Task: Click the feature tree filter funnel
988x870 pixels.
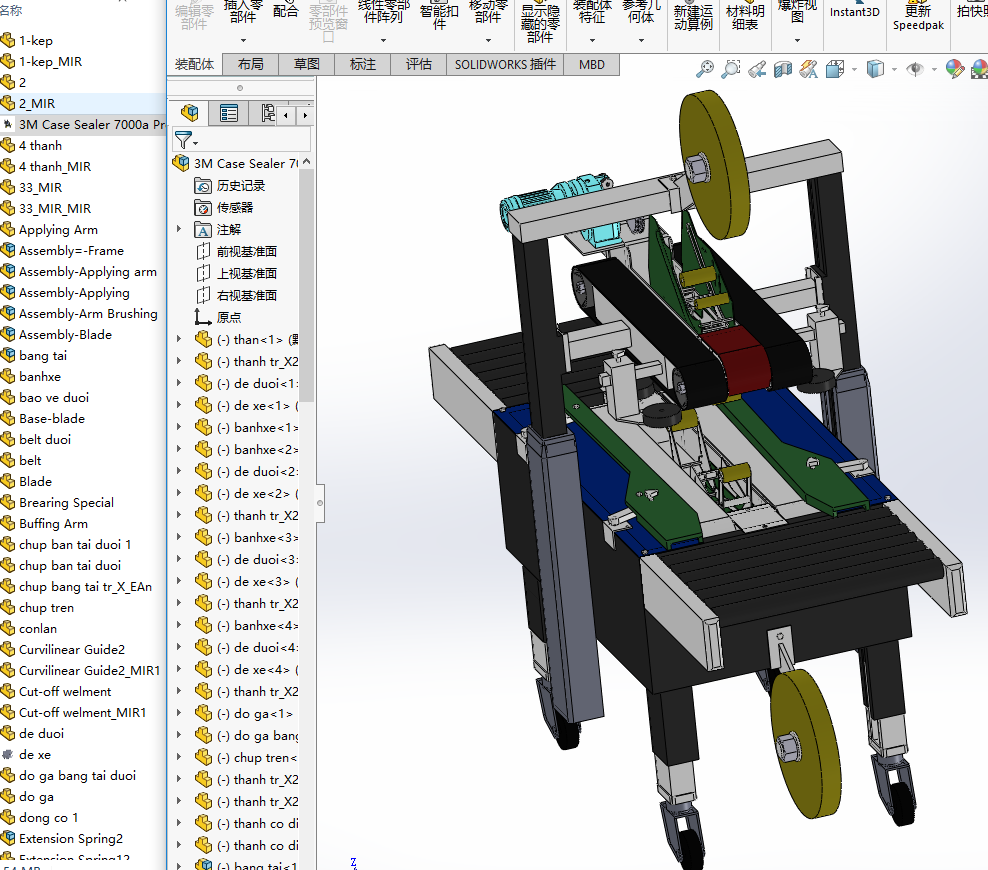Action: [183, 140]
